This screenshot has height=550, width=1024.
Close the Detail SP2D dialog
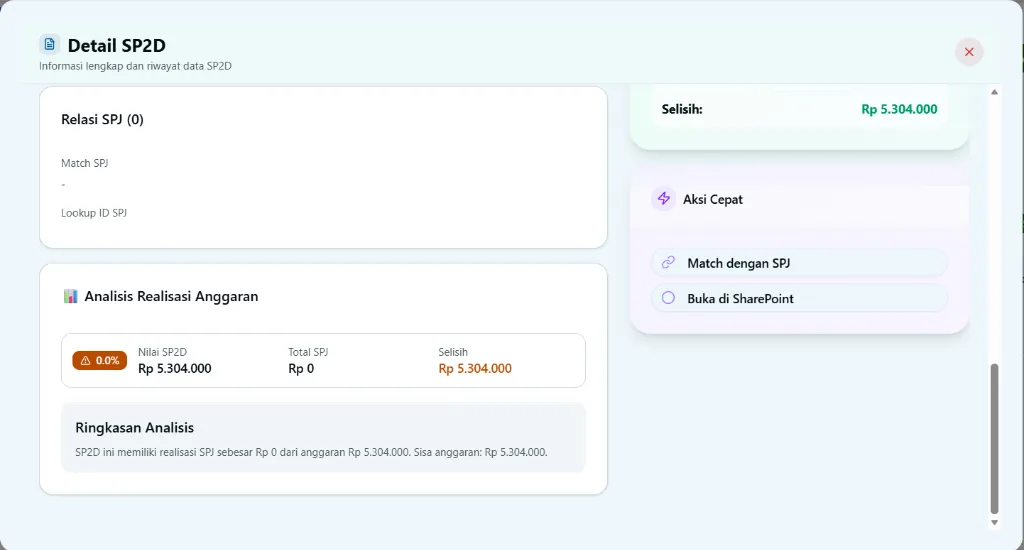tap(968, 52)
